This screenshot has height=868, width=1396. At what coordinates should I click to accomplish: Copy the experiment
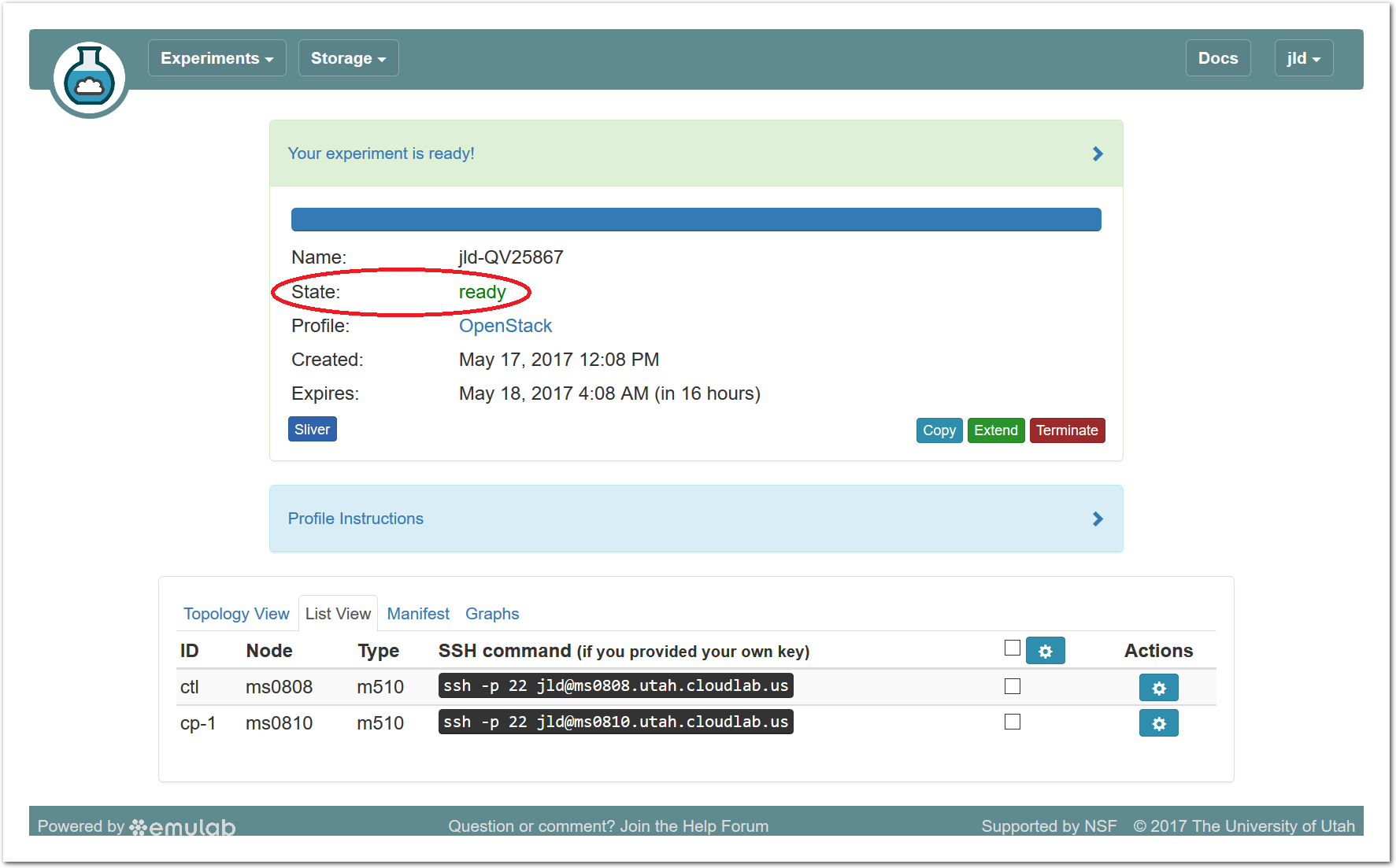939,430
